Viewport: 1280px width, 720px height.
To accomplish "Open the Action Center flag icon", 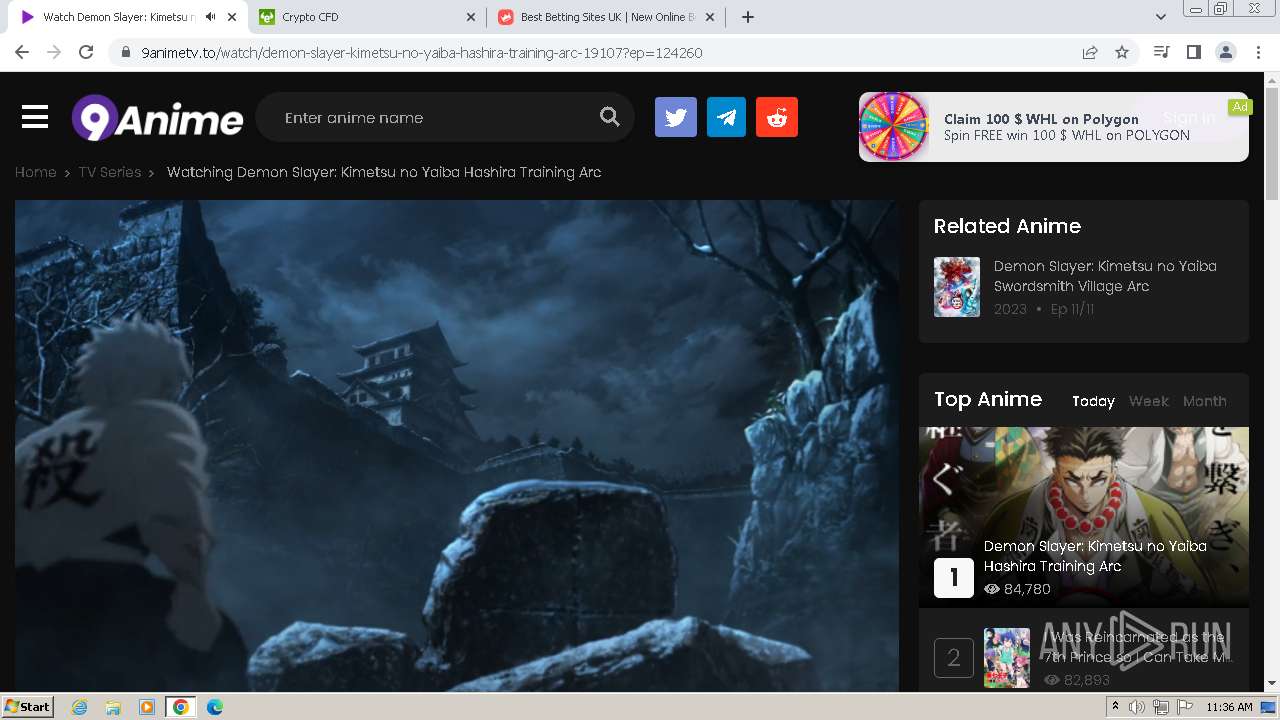I will coord(1185,707).
